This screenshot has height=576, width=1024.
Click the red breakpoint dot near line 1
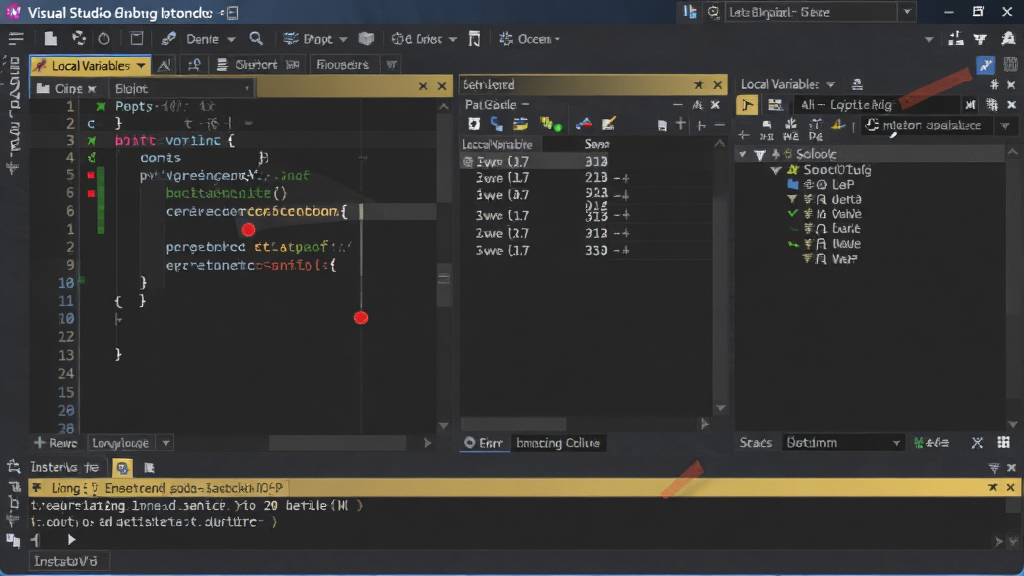pyautogui.click(x=248, y=229)
